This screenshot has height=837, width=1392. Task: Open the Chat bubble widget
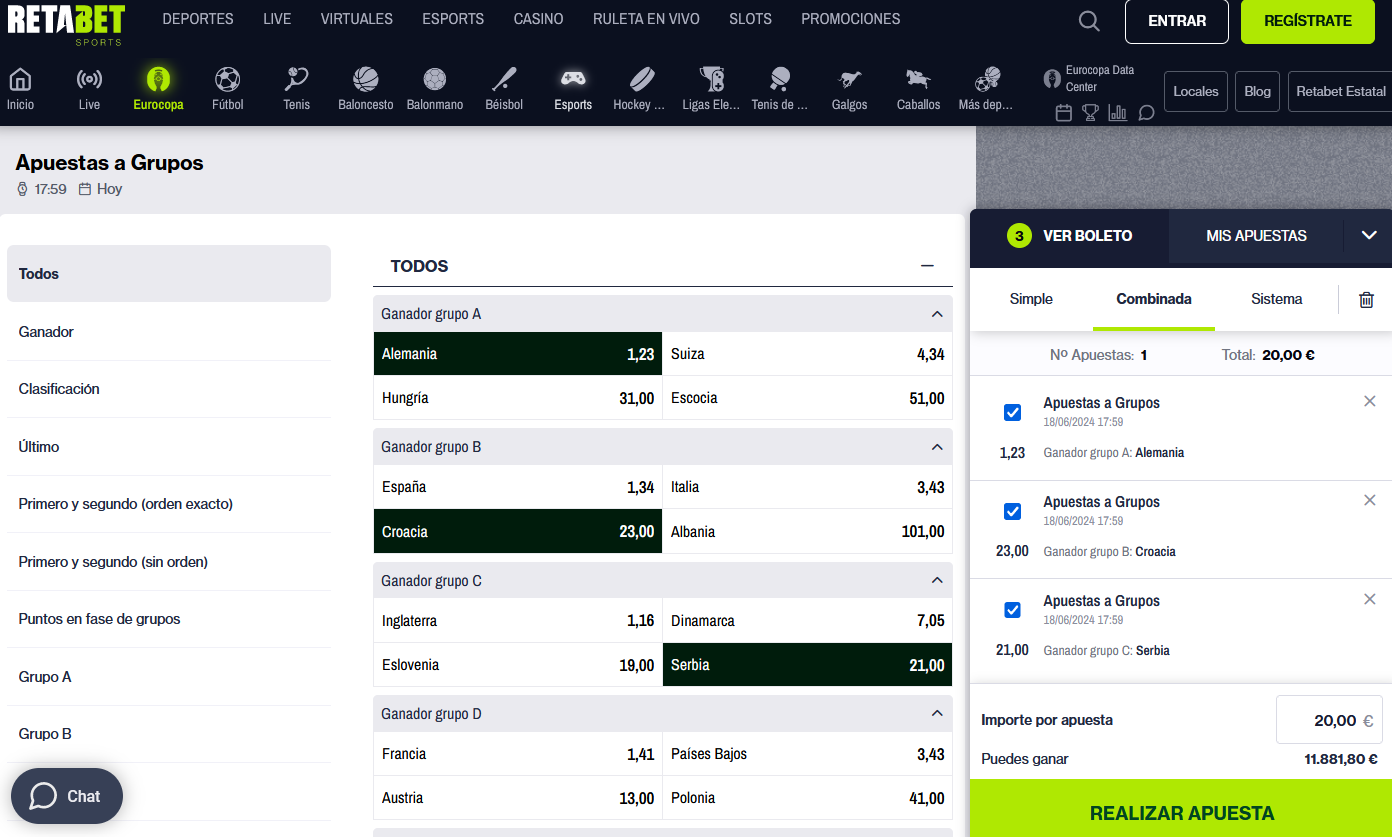pos(66,796)
